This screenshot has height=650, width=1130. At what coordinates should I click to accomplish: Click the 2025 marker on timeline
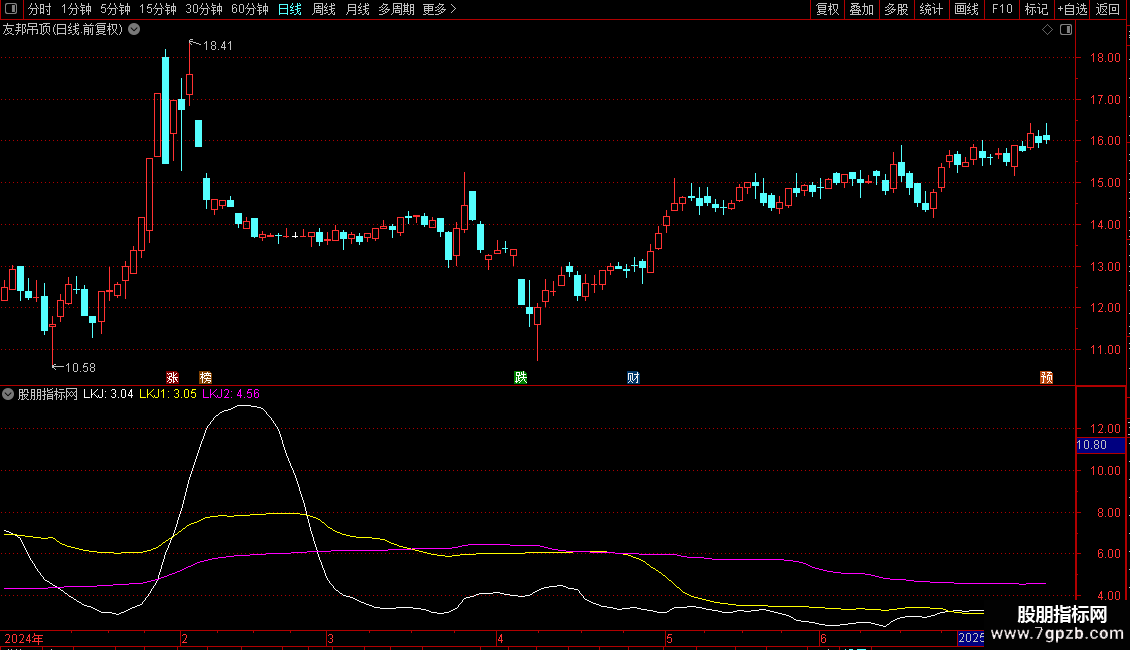point(970,637)
